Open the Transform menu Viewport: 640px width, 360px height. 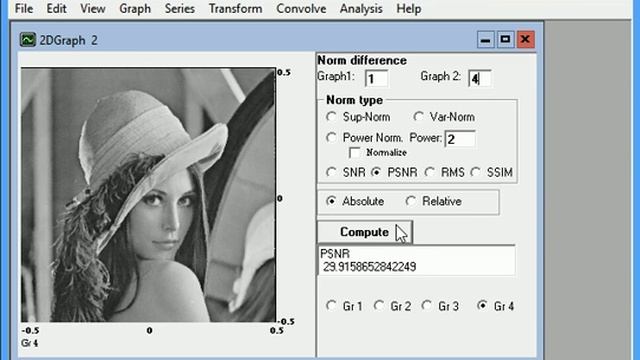coord(236,9)
